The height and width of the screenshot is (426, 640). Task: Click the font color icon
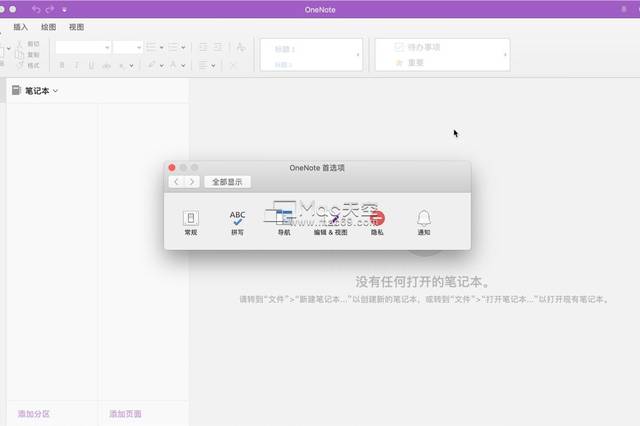click(173, 65)
